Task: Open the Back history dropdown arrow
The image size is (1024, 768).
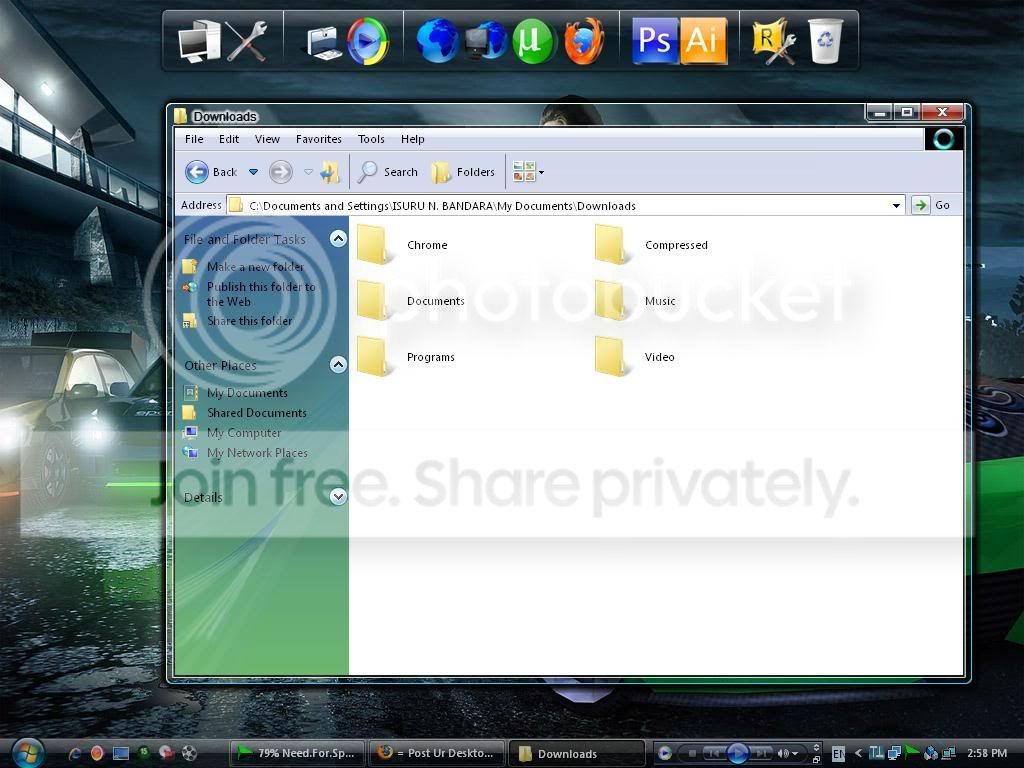Action: [253, 172]
